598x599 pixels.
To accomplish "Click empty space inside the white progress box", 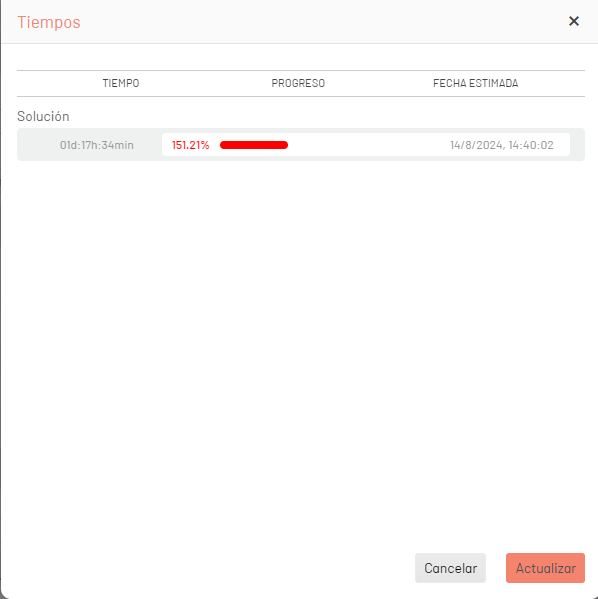I will click(x=367, y=145).
